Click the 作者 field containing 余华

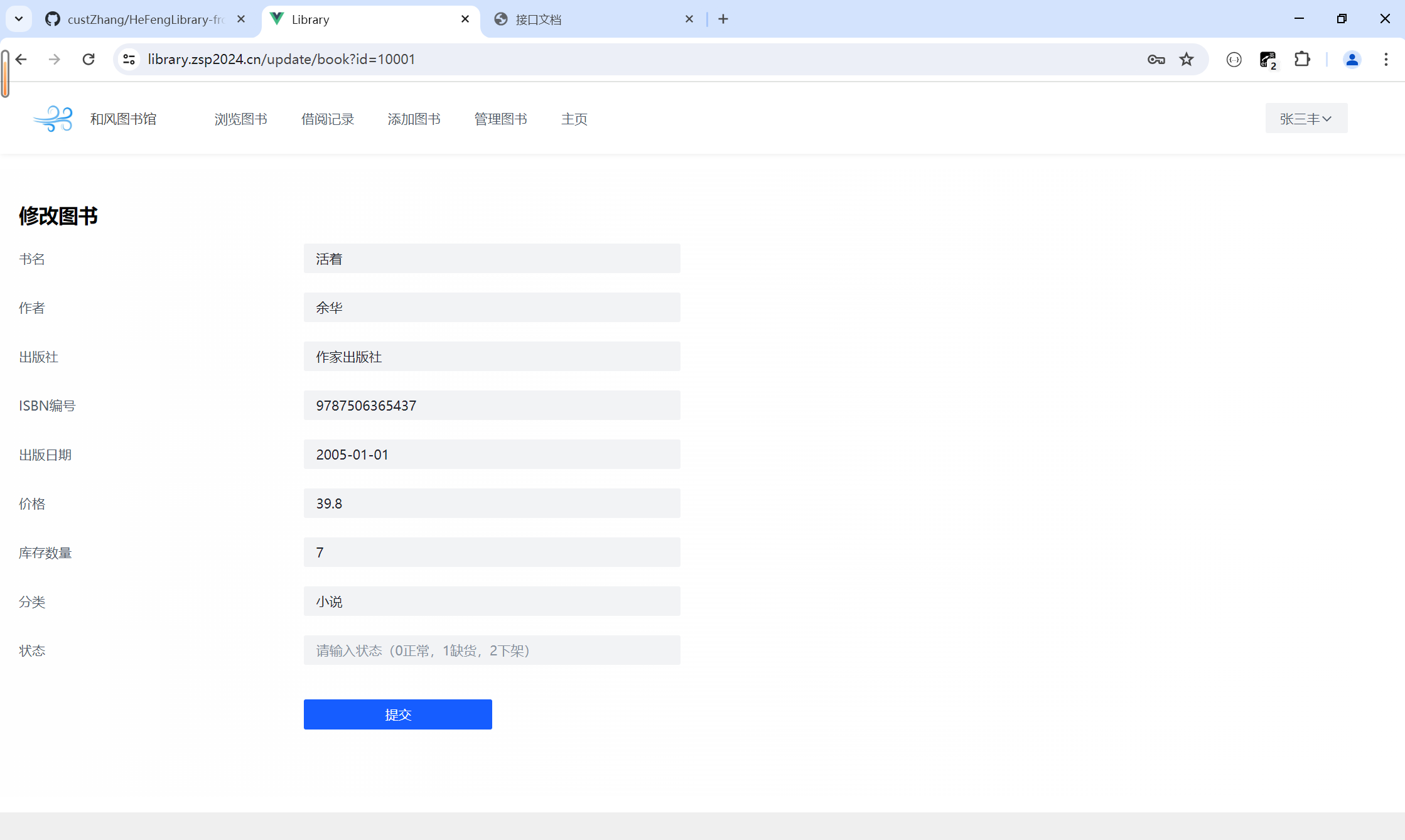[x=492, y=308]
